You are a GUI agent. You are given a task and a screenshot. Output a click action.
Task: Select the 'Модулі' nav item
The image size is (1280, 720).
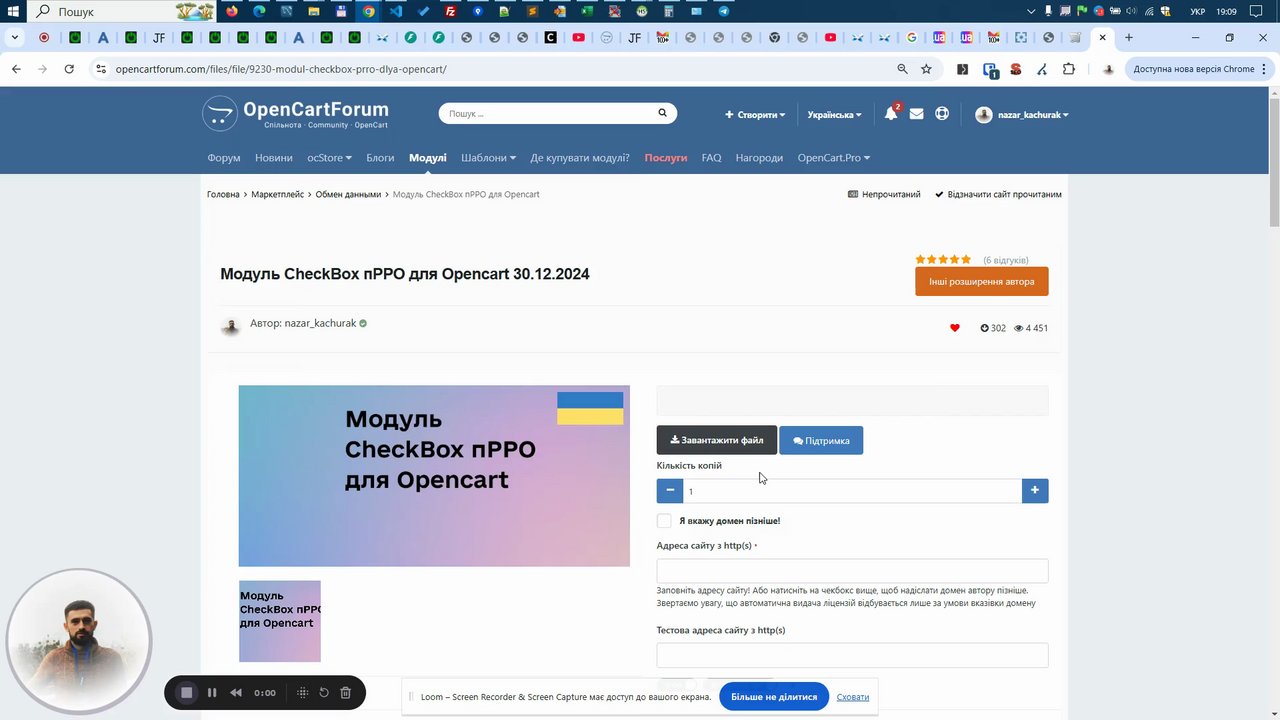tap(428, 158)
